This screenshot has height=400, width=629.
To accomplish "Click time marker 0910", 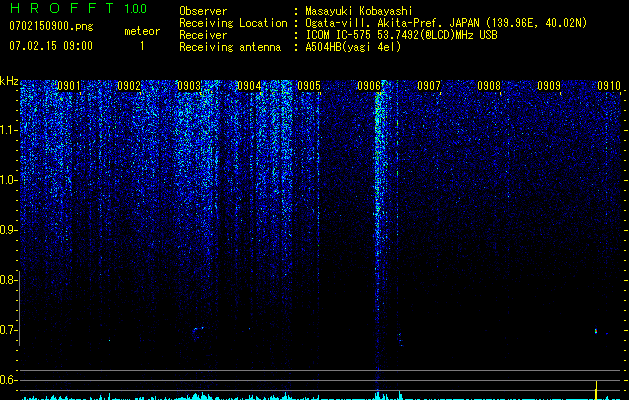I will [x=609, y=86].
